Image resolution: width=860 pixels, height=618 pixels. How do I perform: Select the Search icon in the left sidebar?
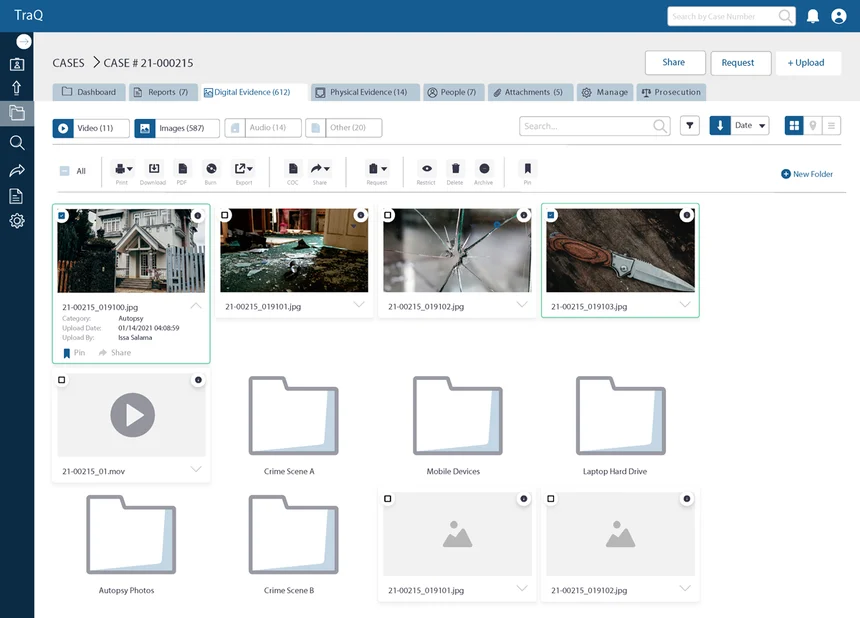16,142
